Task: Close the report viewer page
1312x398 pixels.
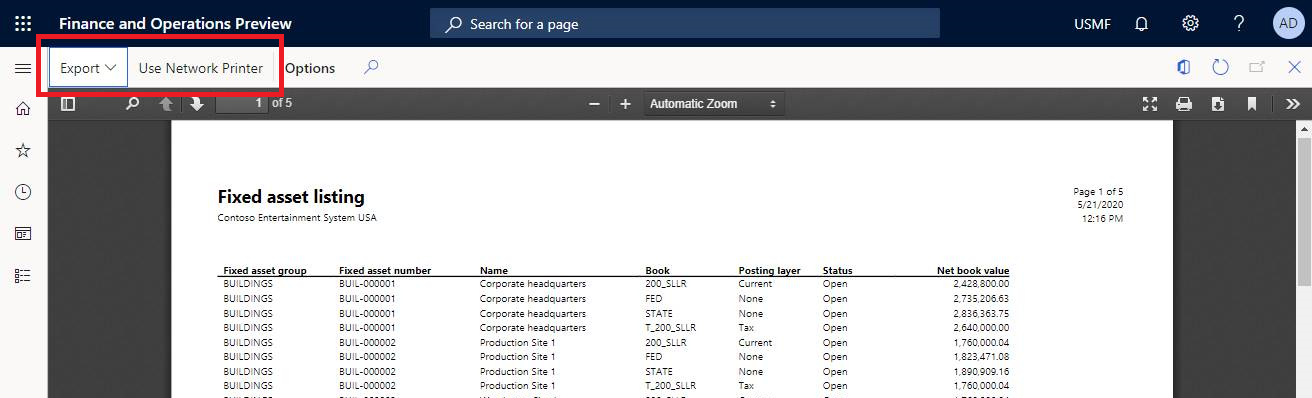Action: 1294,67
